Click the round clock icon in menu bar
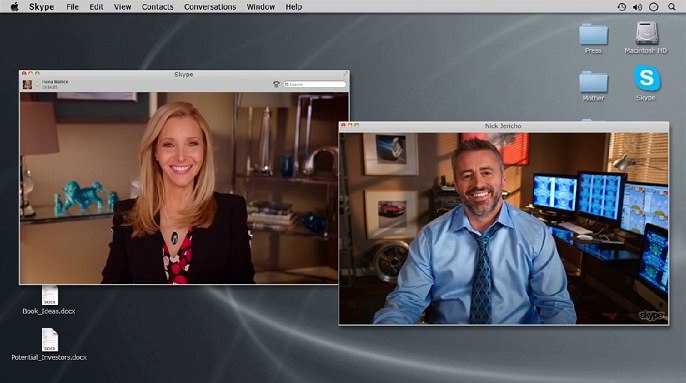Image resolution: width=686 pixels, height=383 pixels. click(x=654, y=7)
